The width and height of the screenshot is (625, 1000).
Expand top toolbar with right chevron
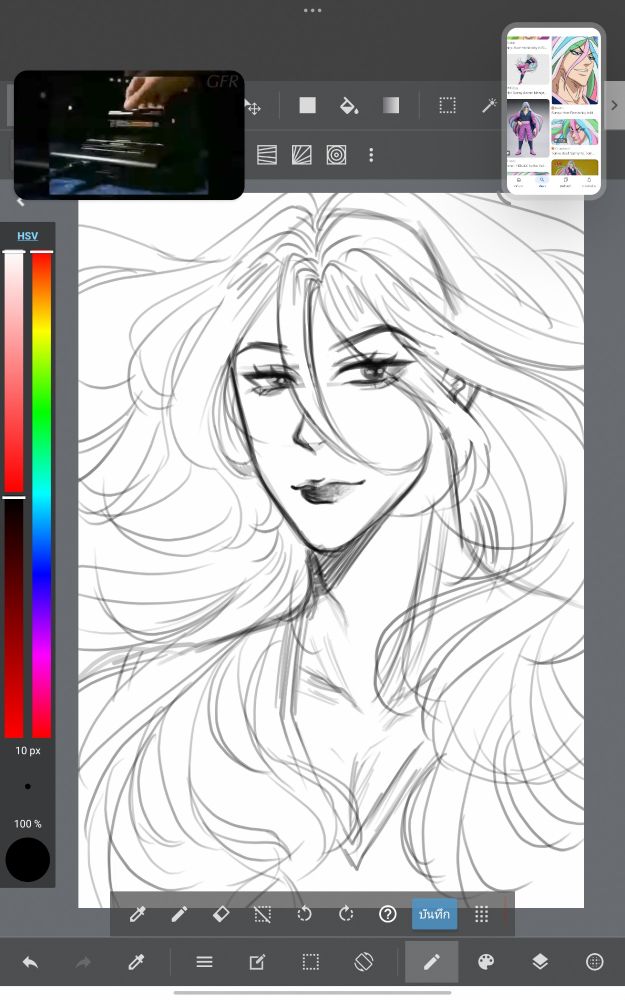(614, 105)
